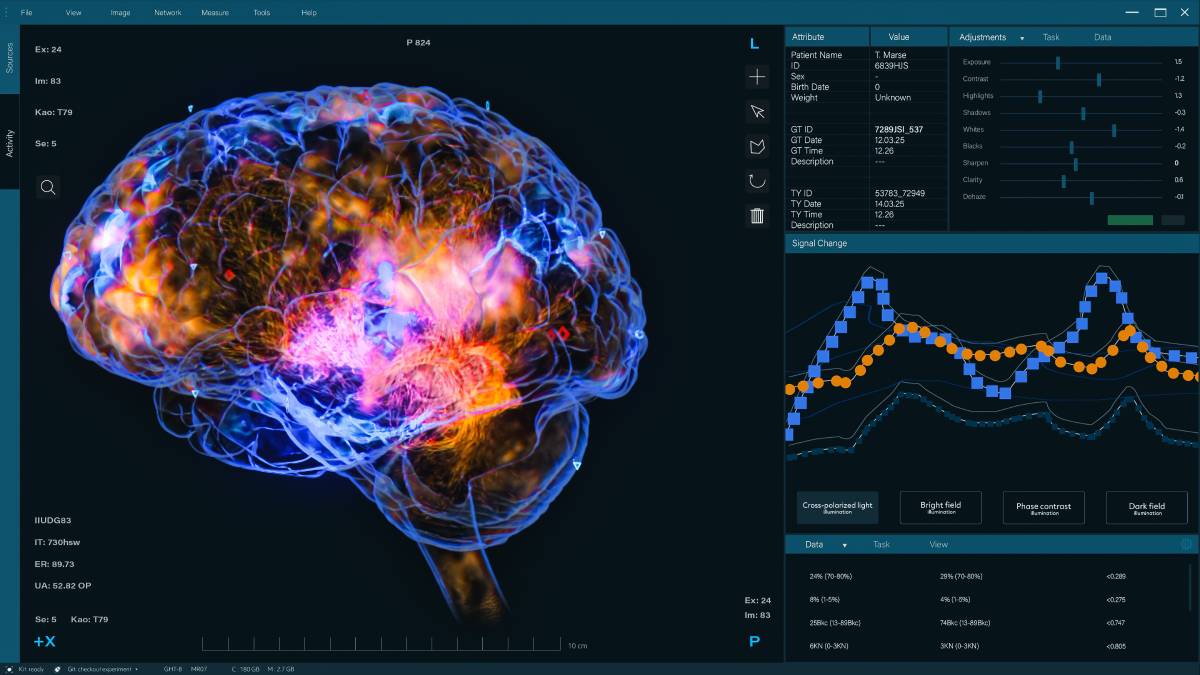Activate the polygon region tool
The height and width of the screenshot is (675, 1200).
(x=757, y=147)
